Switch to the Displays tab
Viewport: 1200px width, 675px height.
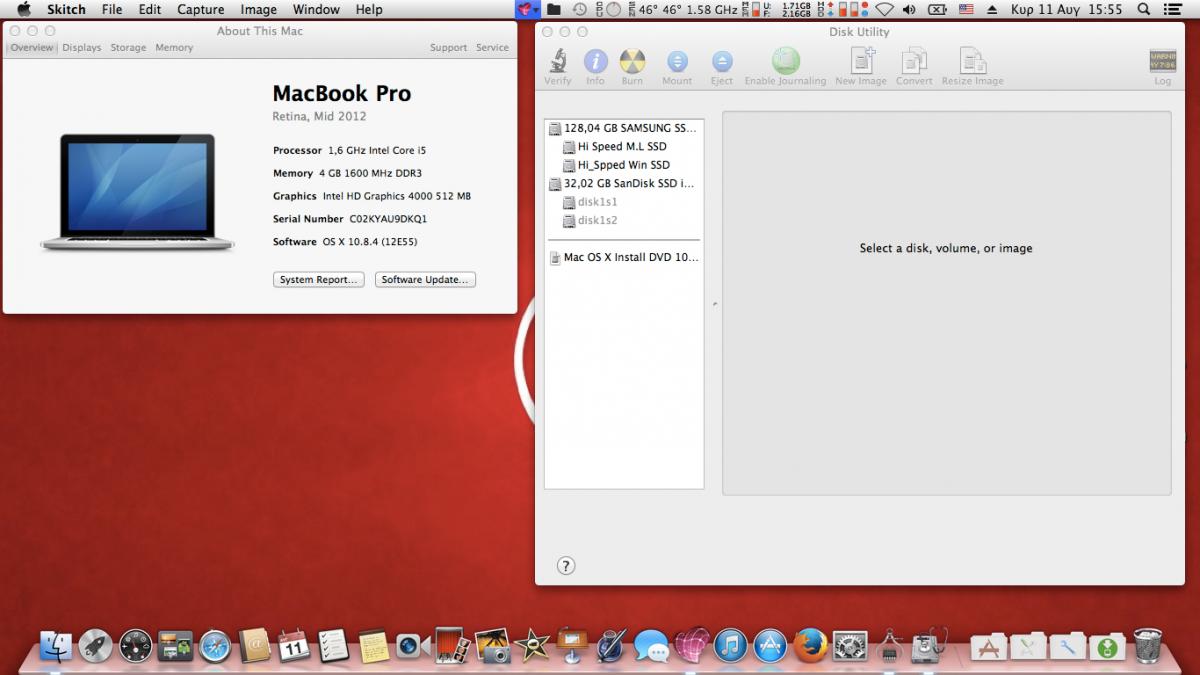tap(81, 48)
